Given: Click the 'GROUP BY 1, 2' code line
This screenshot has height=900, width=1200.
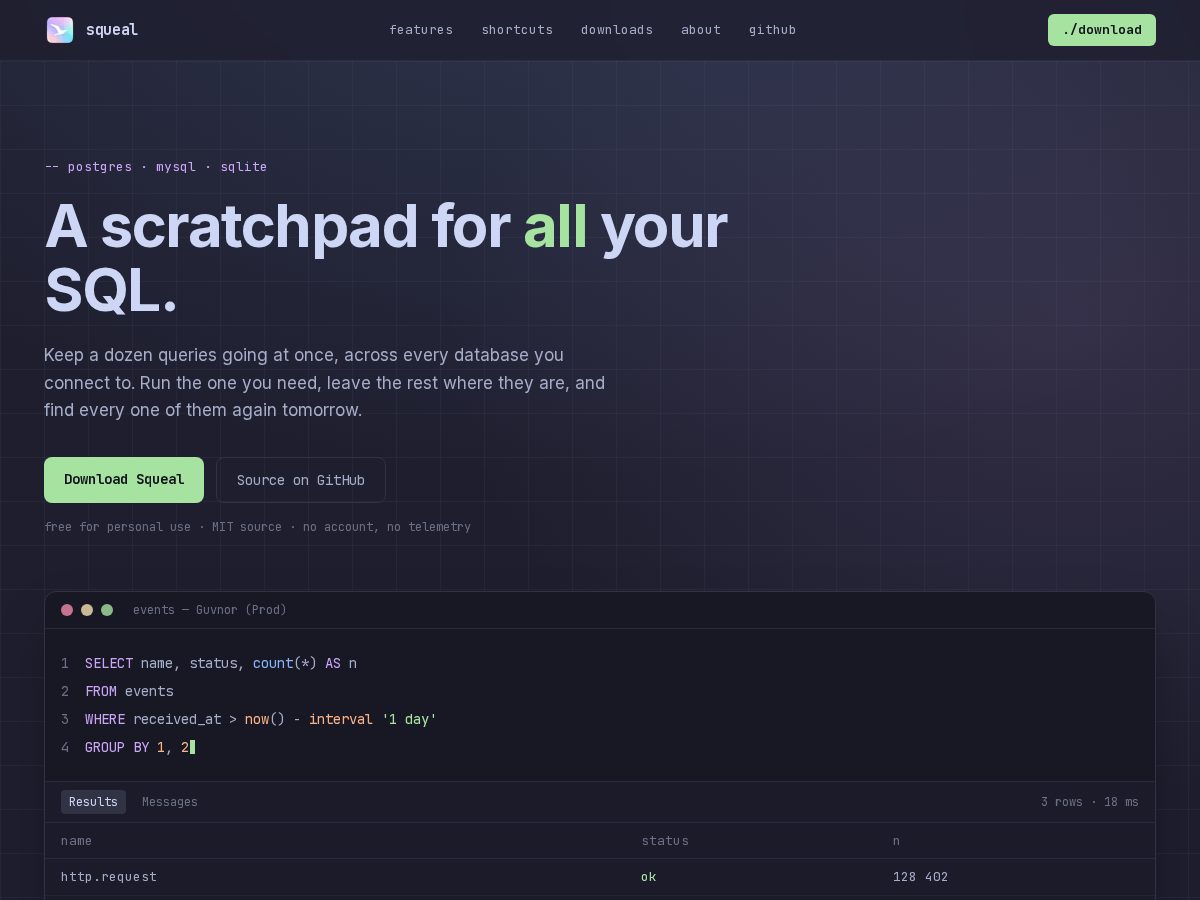Looking at the screenshot, I should [x=138, y=747].
